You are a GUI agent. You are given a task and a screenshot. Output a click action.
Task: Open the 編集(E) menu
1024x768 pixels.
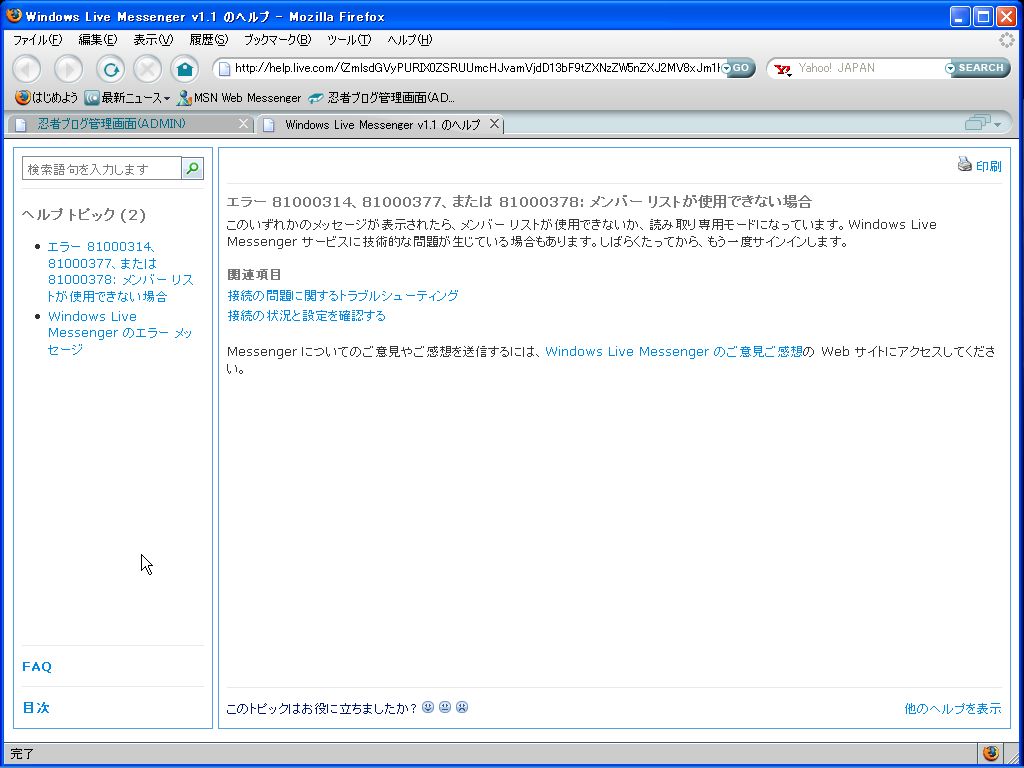pos(97,40)
